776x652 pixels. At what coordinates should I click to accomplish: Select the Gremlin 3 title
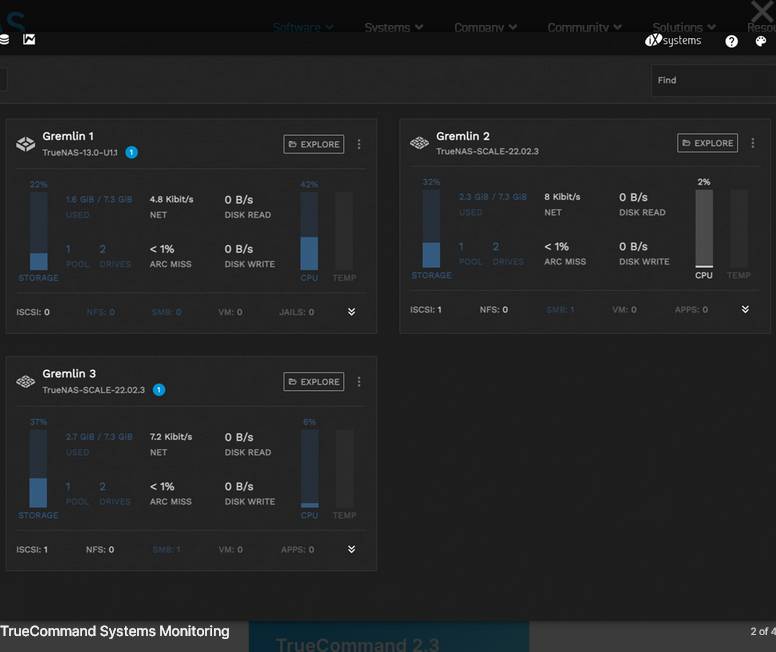69,374
